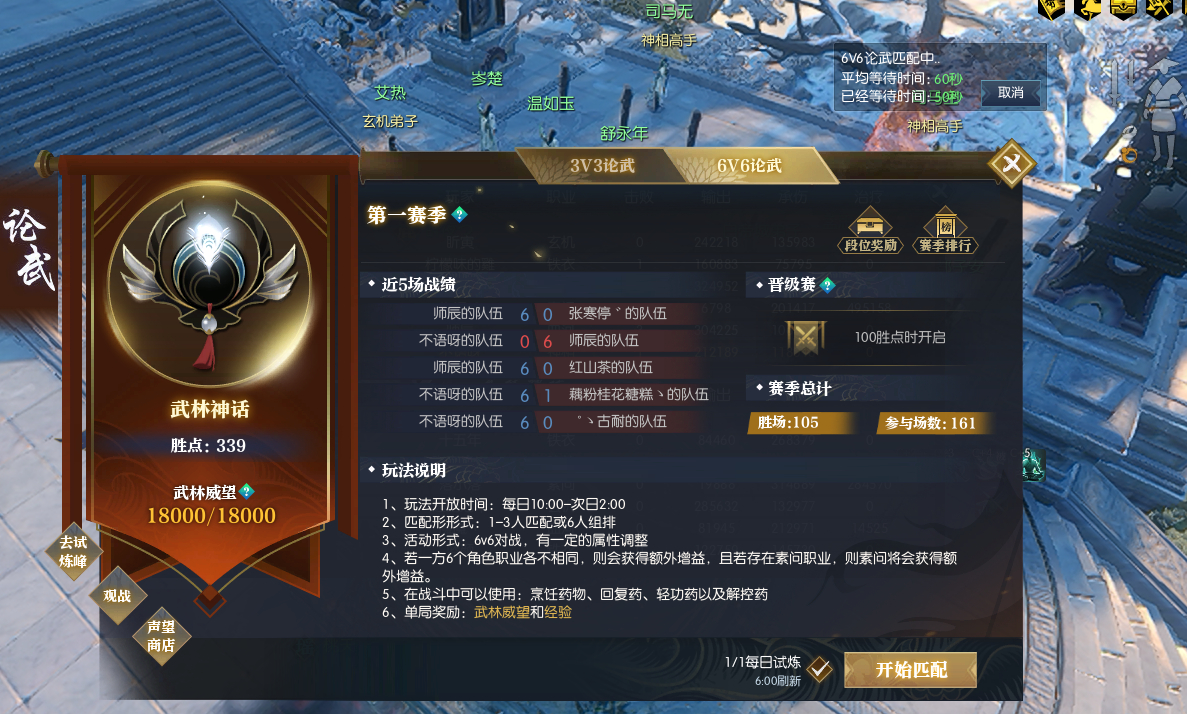This screenshot has height=714, width=1187.
Task: Click the 经验 reward link text
Action: [x=558, y=612]
